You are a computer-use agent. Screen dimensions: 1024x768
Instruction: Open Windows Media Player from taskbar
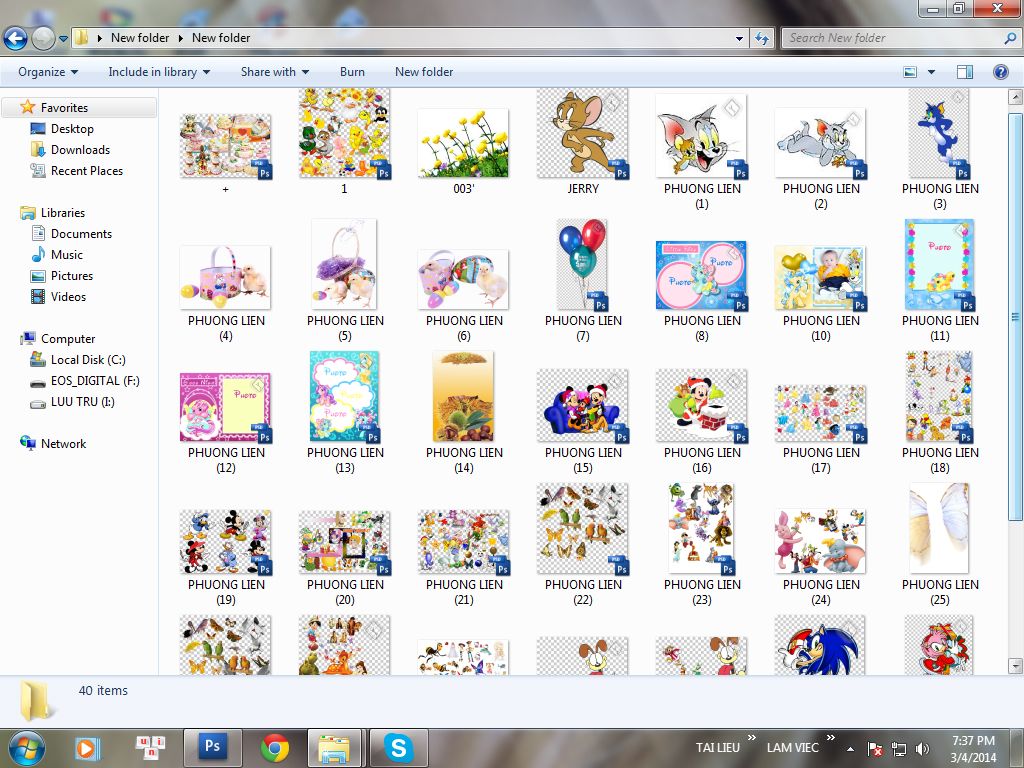[87, 748]
